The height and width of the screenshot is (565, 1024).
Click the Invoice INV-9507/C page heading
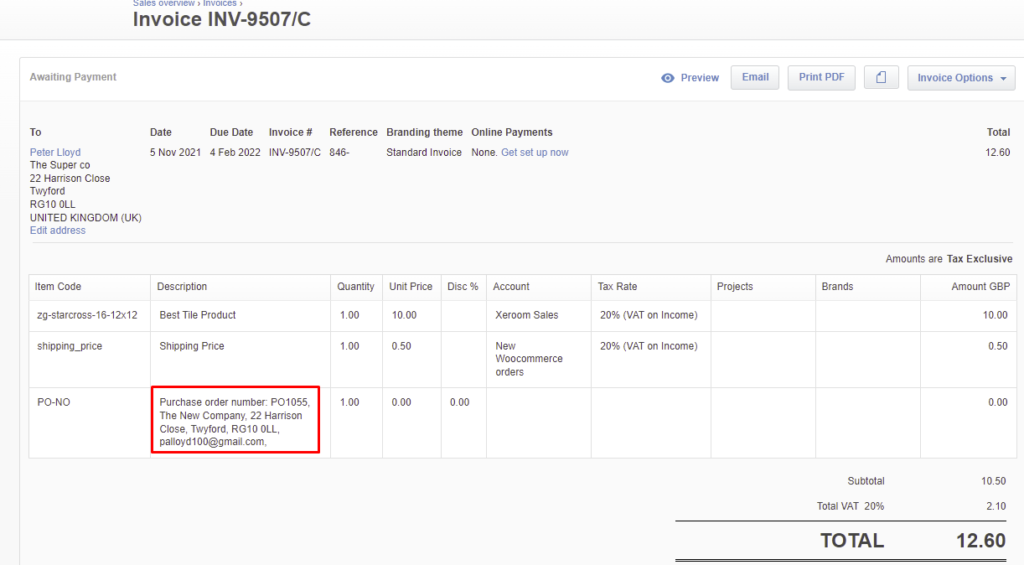click(222, 20)
